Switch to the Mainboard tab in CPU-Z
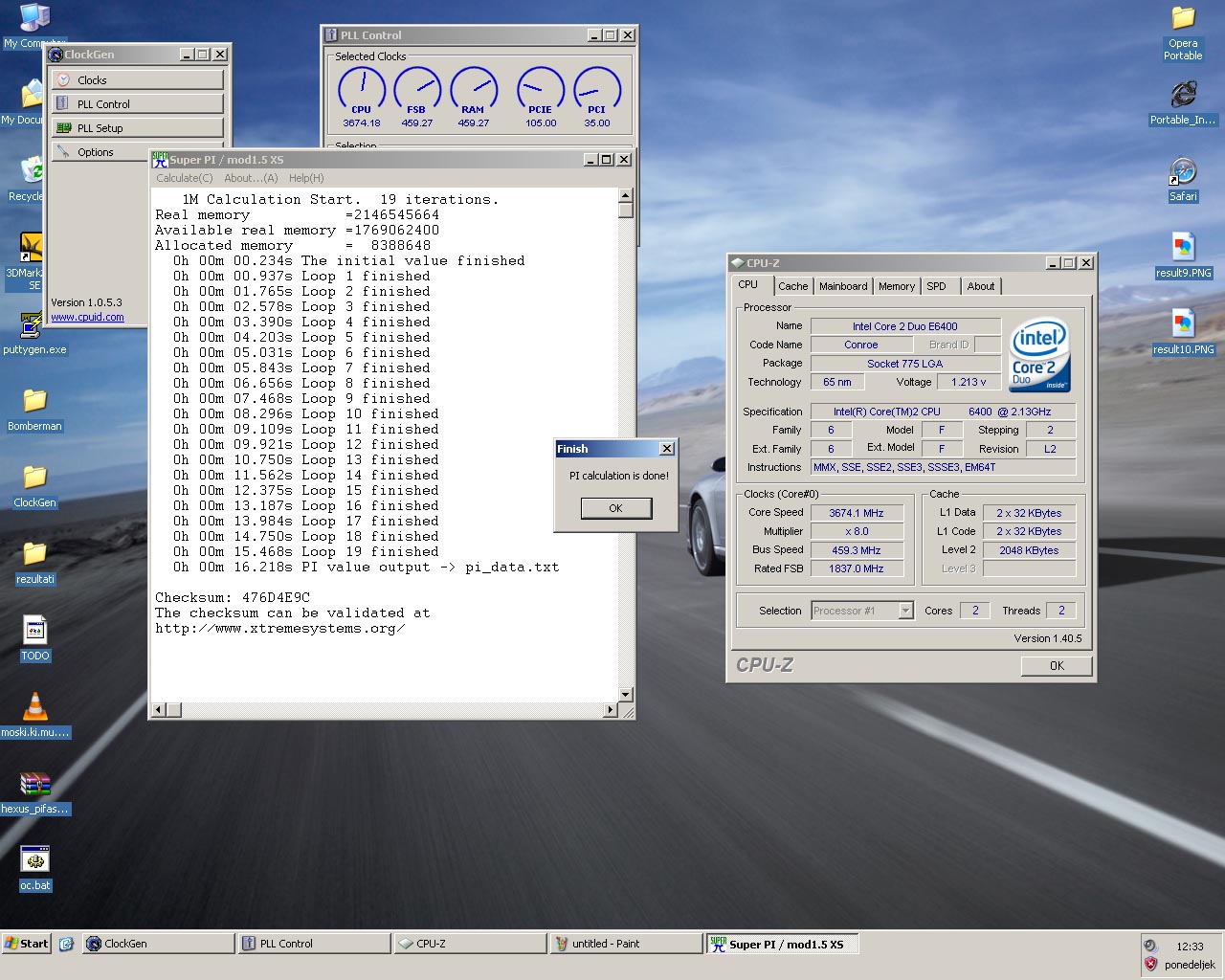 pos(843,286)
